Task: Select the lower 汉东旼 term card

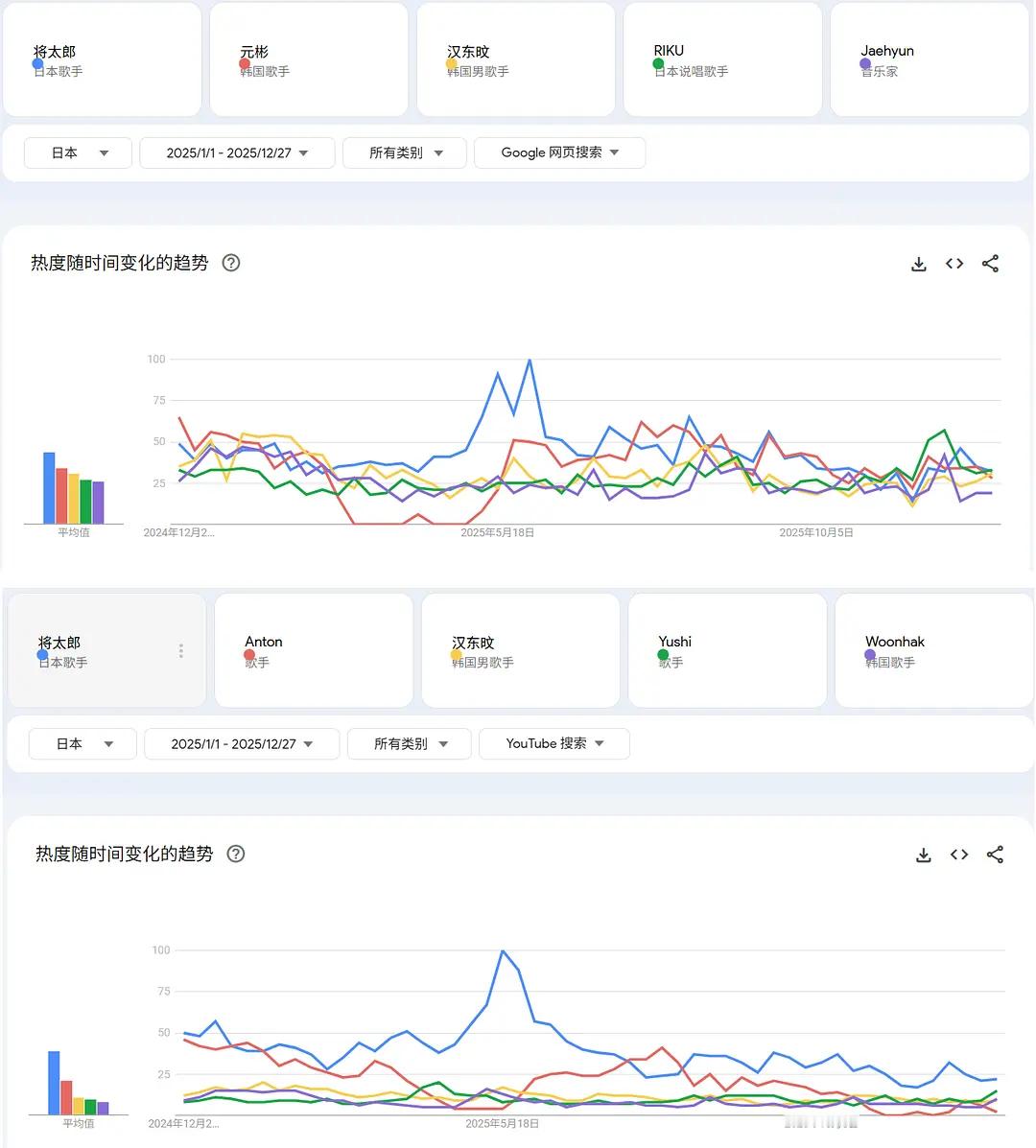Action: click(x=521, y=650)
